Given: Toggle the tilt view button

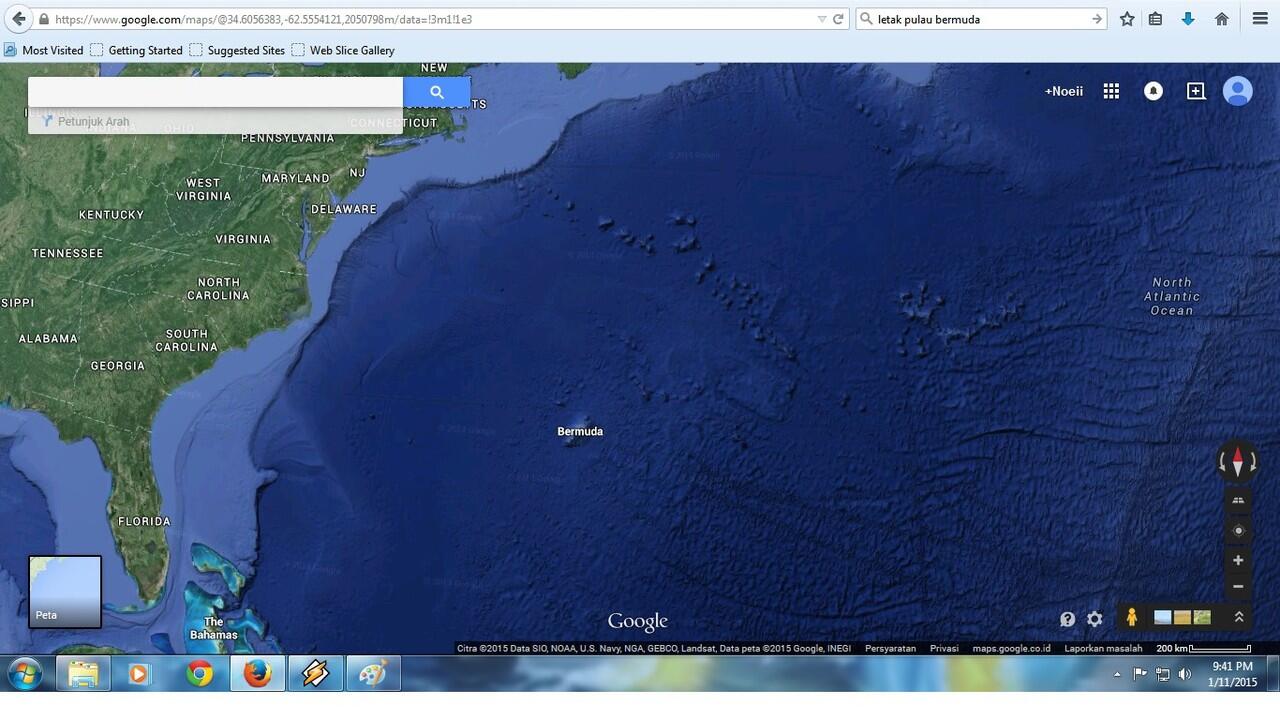Looking at the screenshot, I should pyautogui.click(x=1238, y=500).
